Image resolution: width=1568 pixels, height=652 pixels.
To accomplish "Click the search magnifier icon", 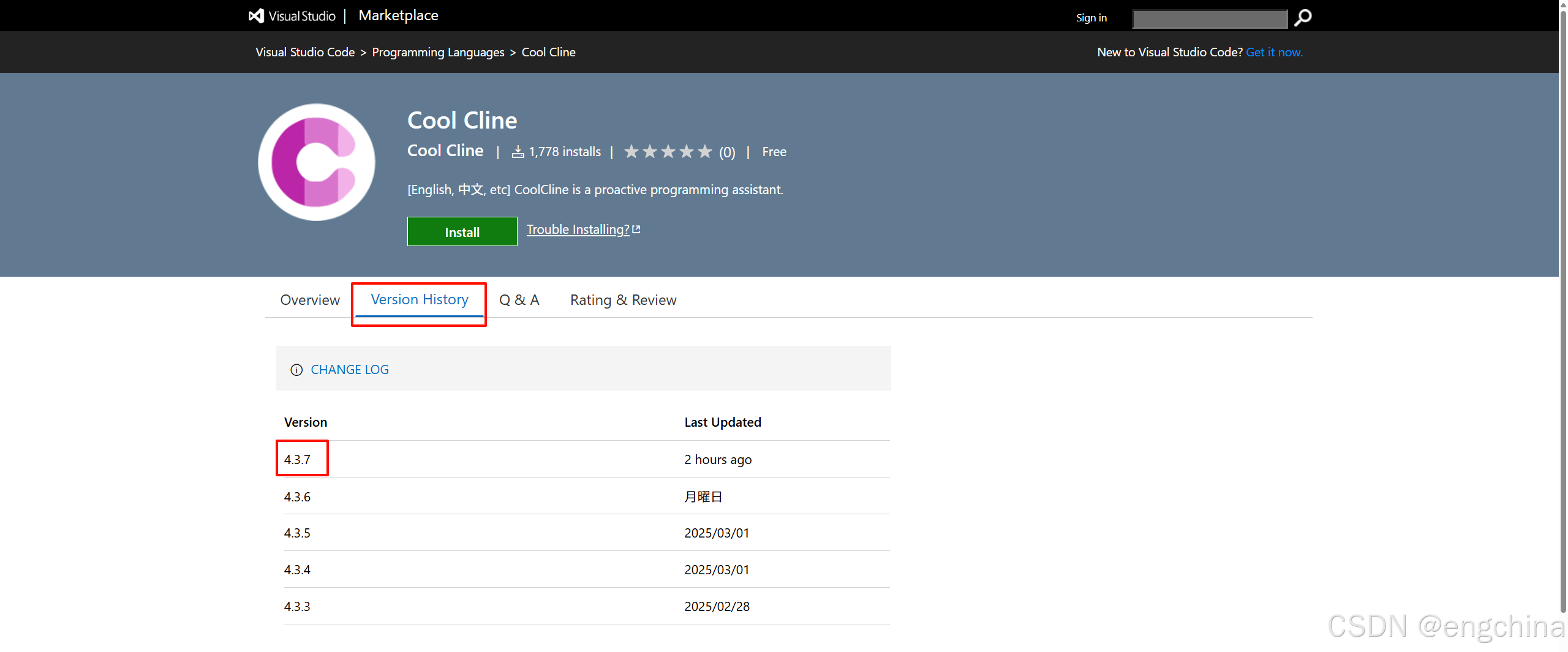I will pyautogui.click(x=1303, y=18).
